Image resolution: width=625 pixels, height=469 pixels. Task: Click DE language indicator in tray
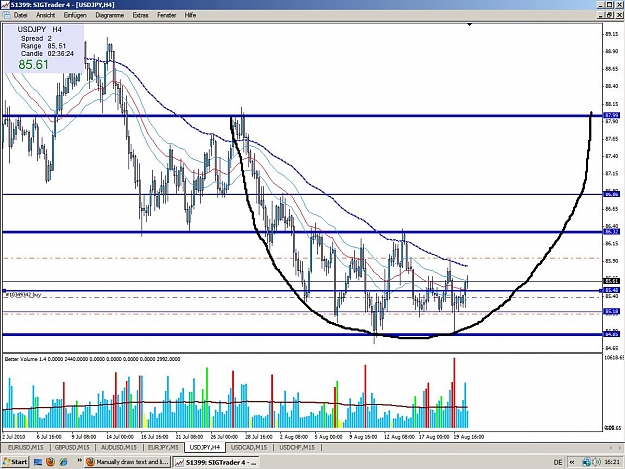point(558,462)
